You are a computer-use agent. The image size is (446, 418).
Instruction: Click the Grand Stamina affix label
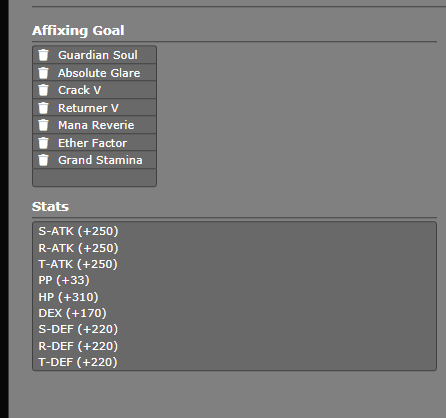coord(100,160)
